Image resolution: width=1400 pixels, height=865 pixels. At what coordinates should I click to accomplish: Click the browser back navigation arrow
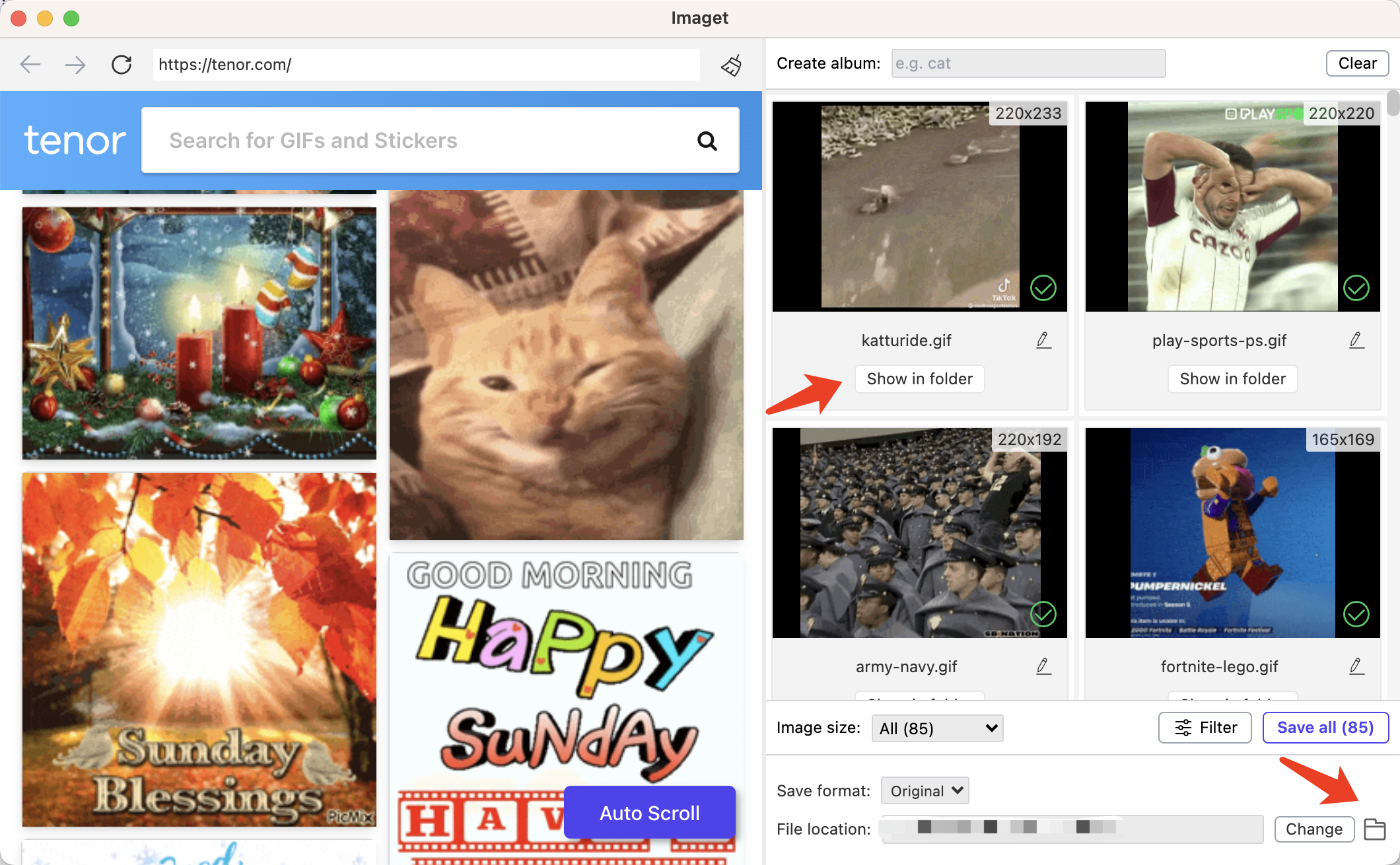tap(29, 63)
